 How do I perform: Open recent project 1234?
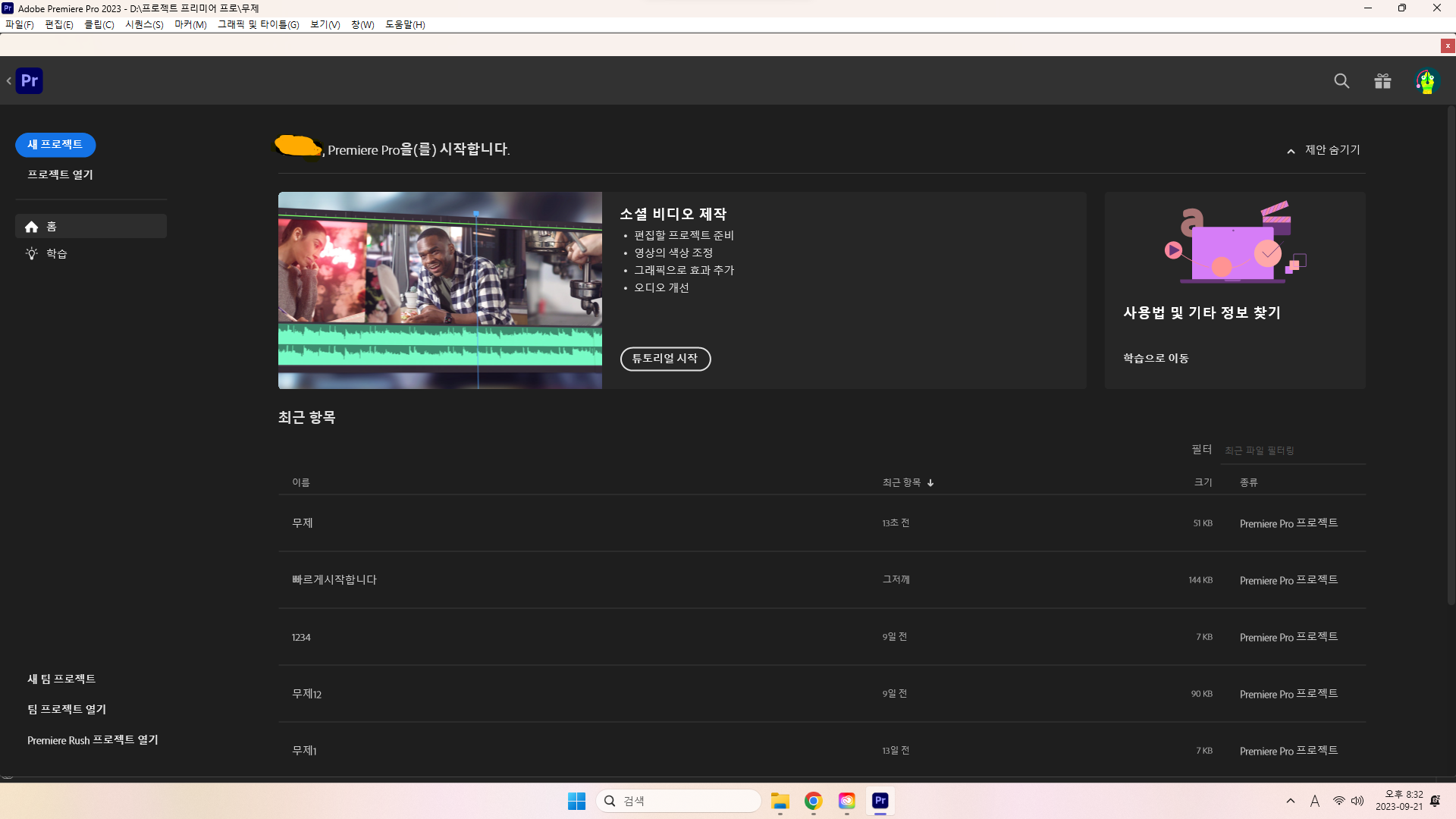822,637
